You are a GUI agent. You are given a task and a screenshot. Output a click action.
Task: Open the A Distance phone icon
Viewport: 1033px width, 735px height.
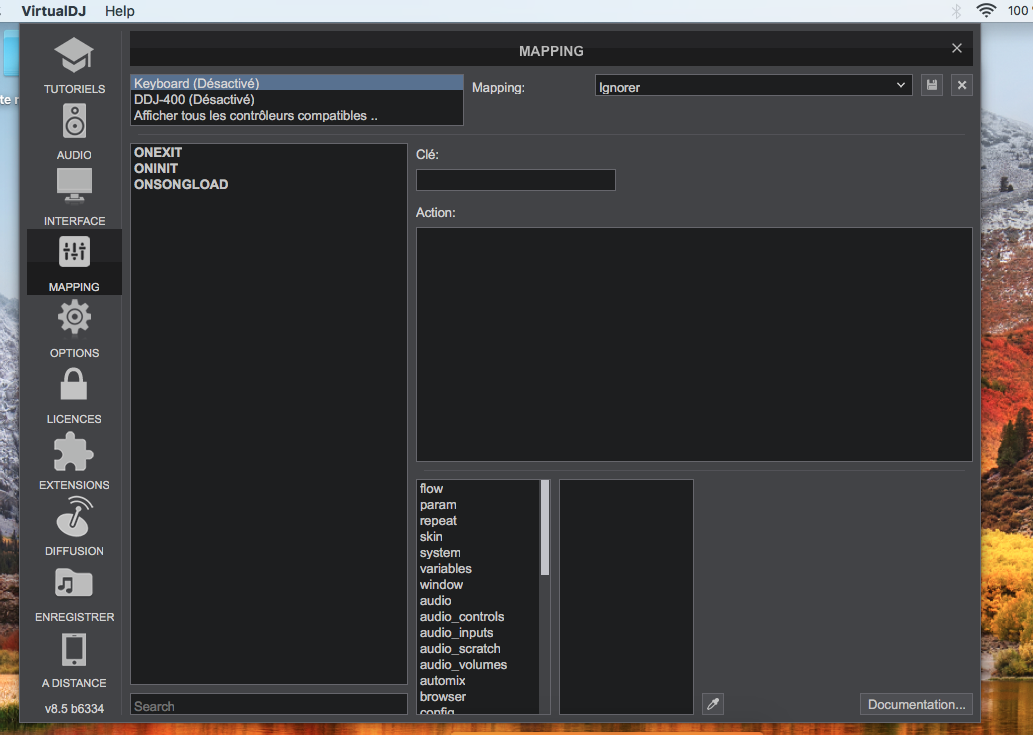point(74,649)
